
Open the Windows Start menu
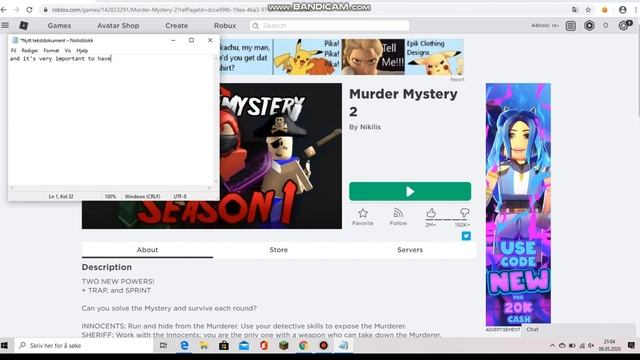click(4, 345)
